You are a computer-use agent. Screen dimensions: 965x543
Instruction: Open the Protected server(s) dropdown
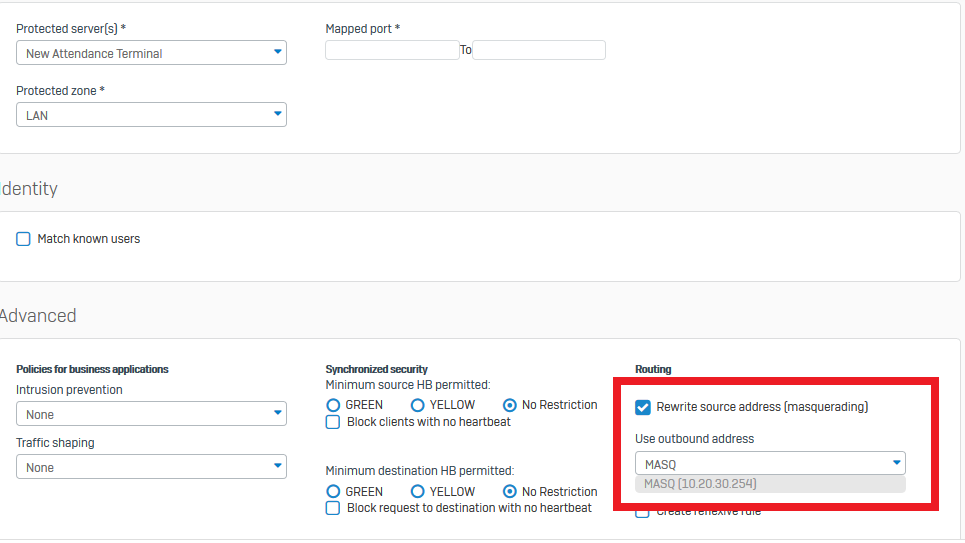point(151,53)
